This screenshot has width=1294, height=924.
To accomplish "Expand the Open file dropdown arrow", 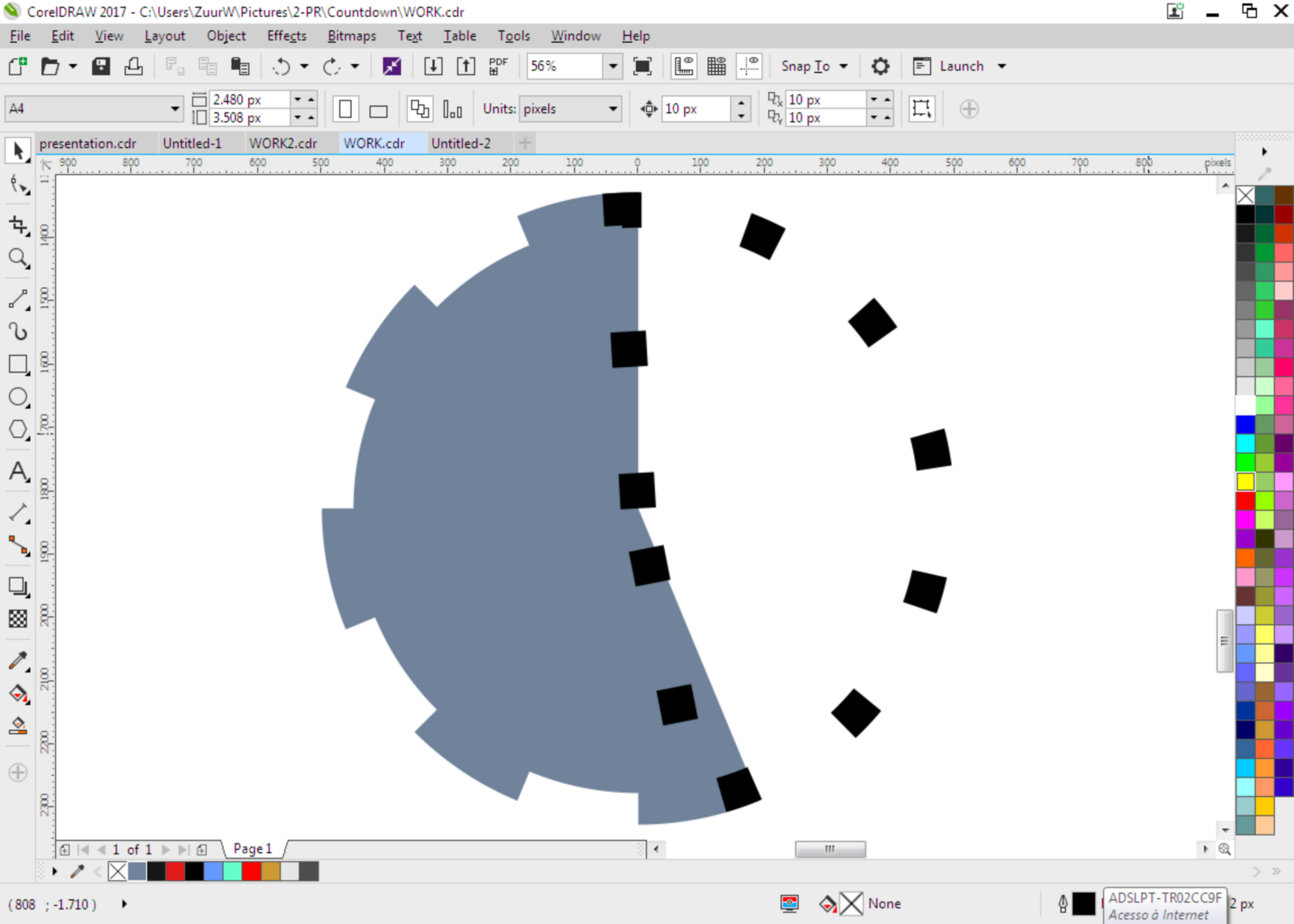I will point(73,66).
